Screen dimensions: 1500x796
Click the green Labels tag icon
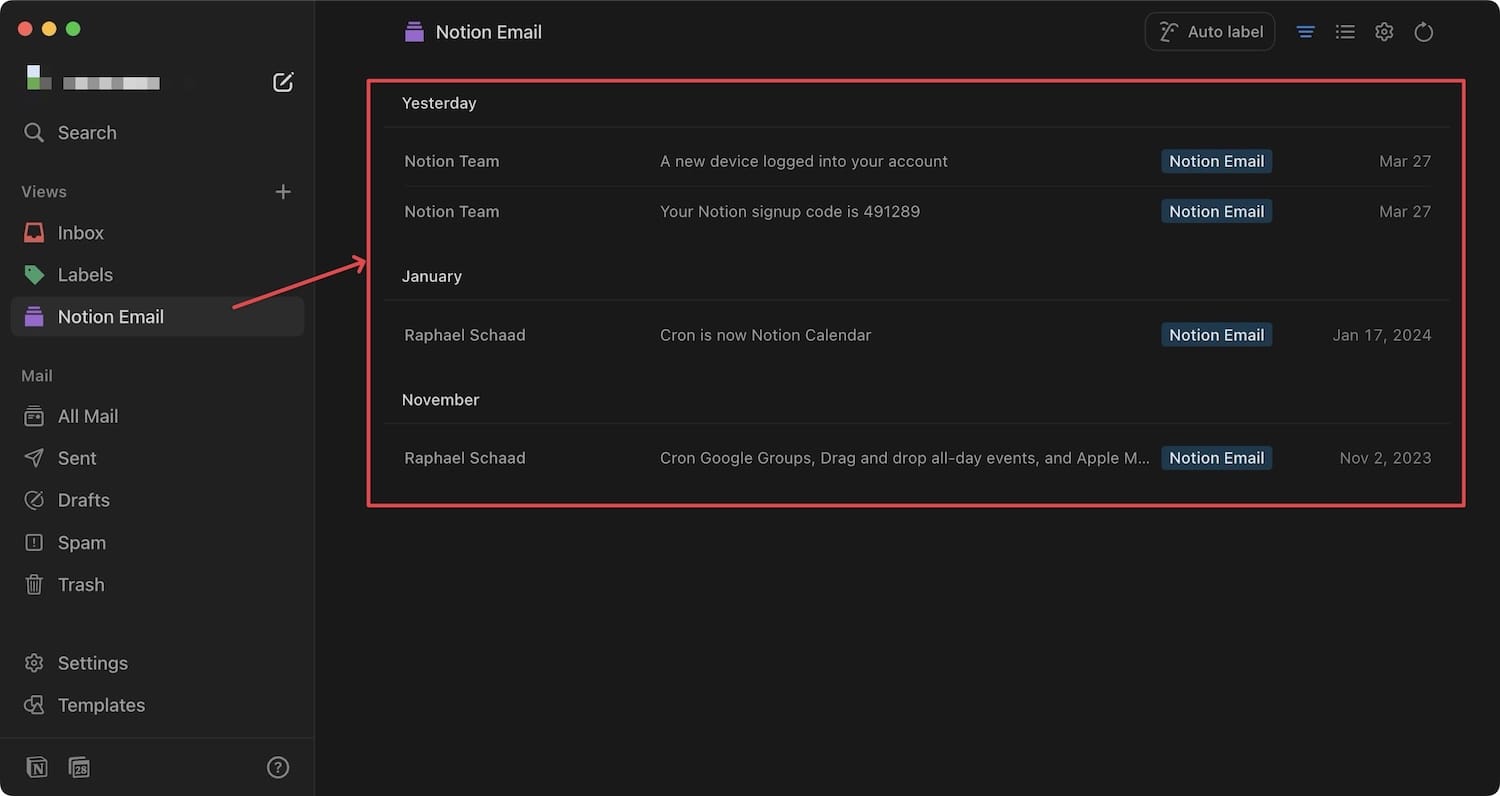[34, 275]
